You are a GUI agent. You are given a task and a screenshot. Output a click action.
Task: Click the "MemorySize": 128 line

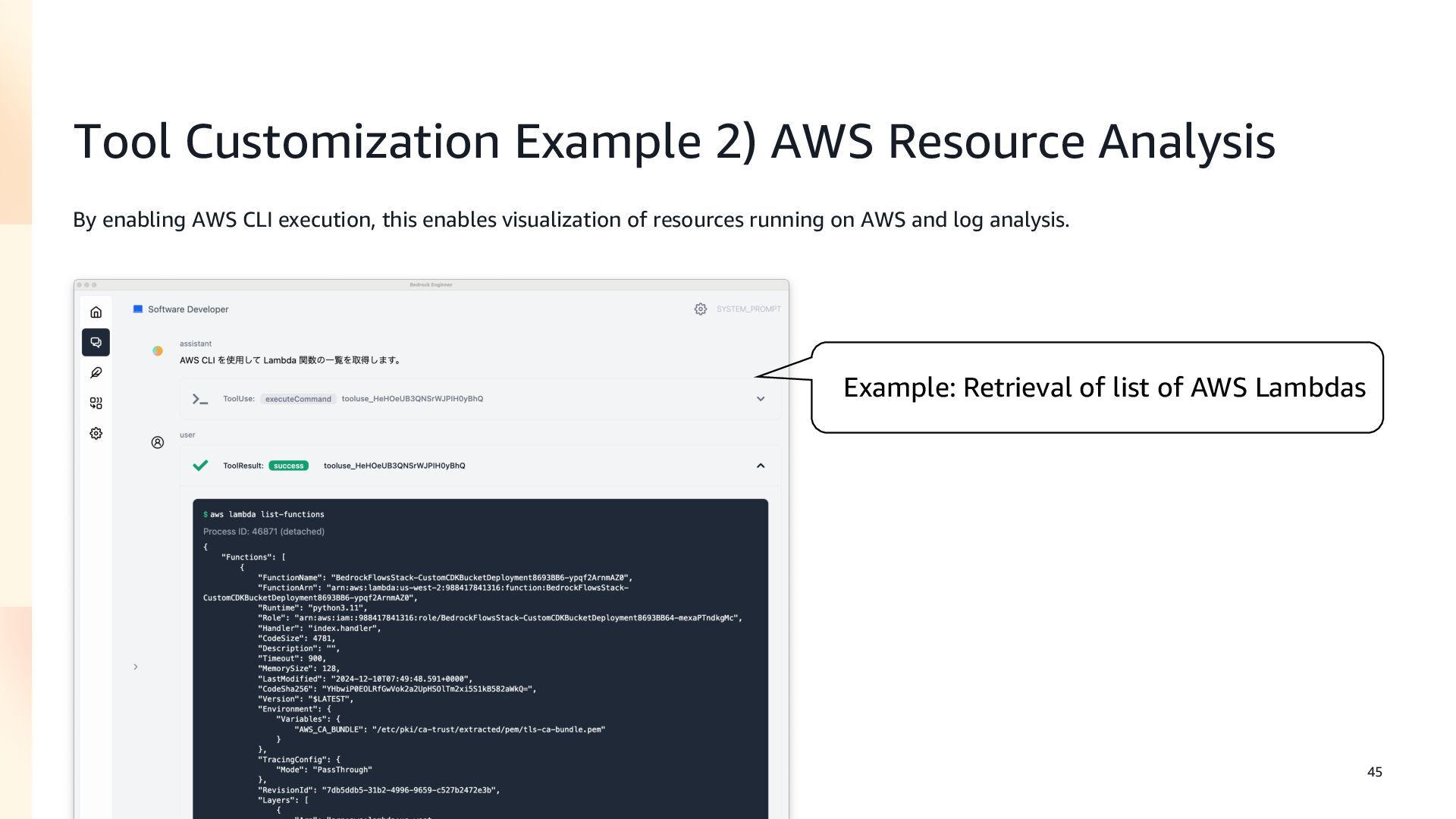pyautogui.click(x=299, y=668)
